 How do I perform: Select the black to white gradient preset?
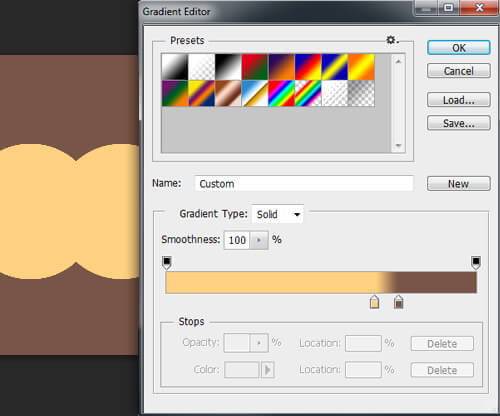(228, 67)
